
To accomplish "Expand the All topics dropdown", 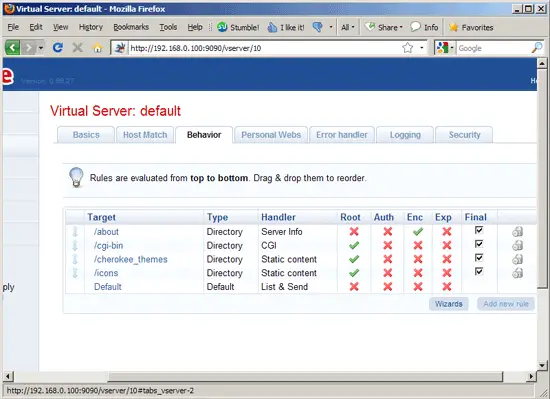I will point(348,27).
